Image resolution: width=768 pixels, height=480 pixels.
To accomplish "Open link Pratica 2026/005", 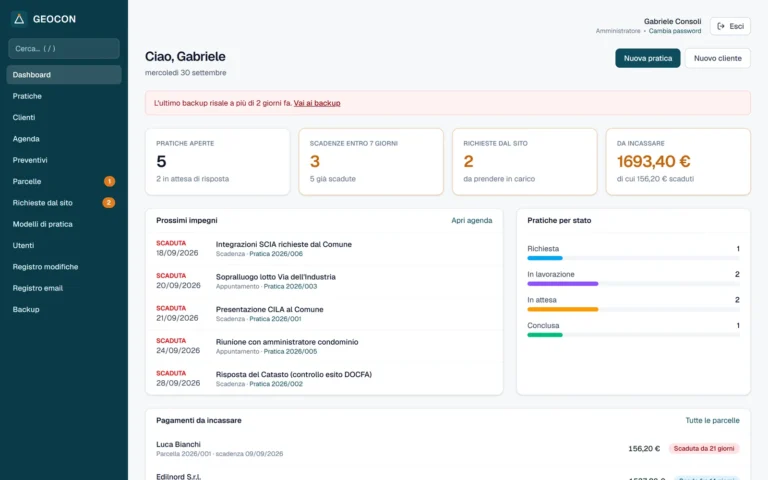I will [x=290, y=351].
